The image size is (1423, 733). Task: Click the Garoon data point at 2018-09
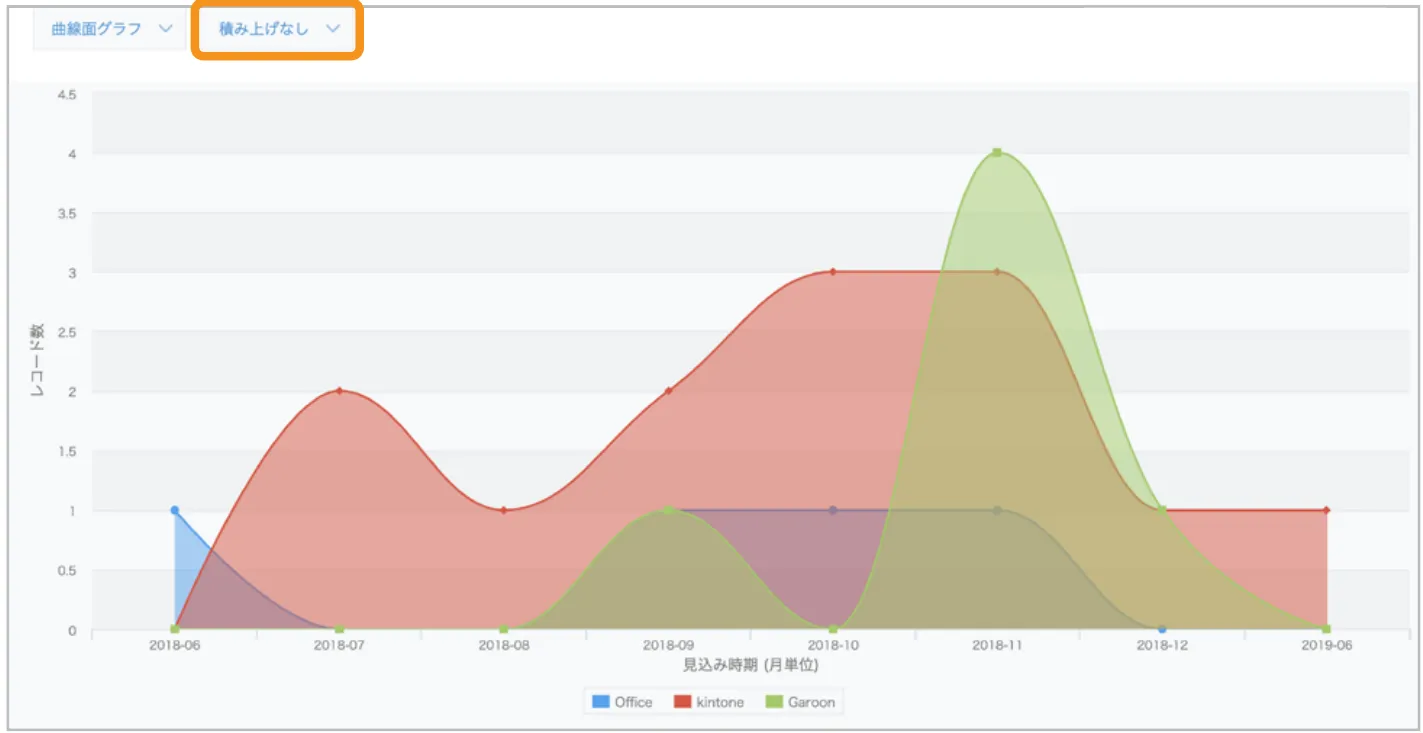tap(668, 510)
